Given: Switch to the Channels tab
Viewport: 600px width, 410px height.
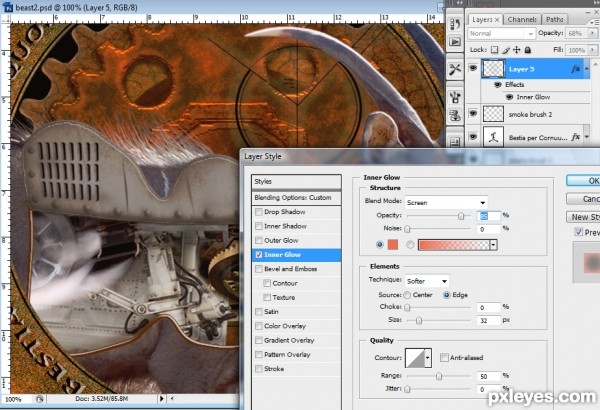Looking at the screenshot, I should pos(522,20).
